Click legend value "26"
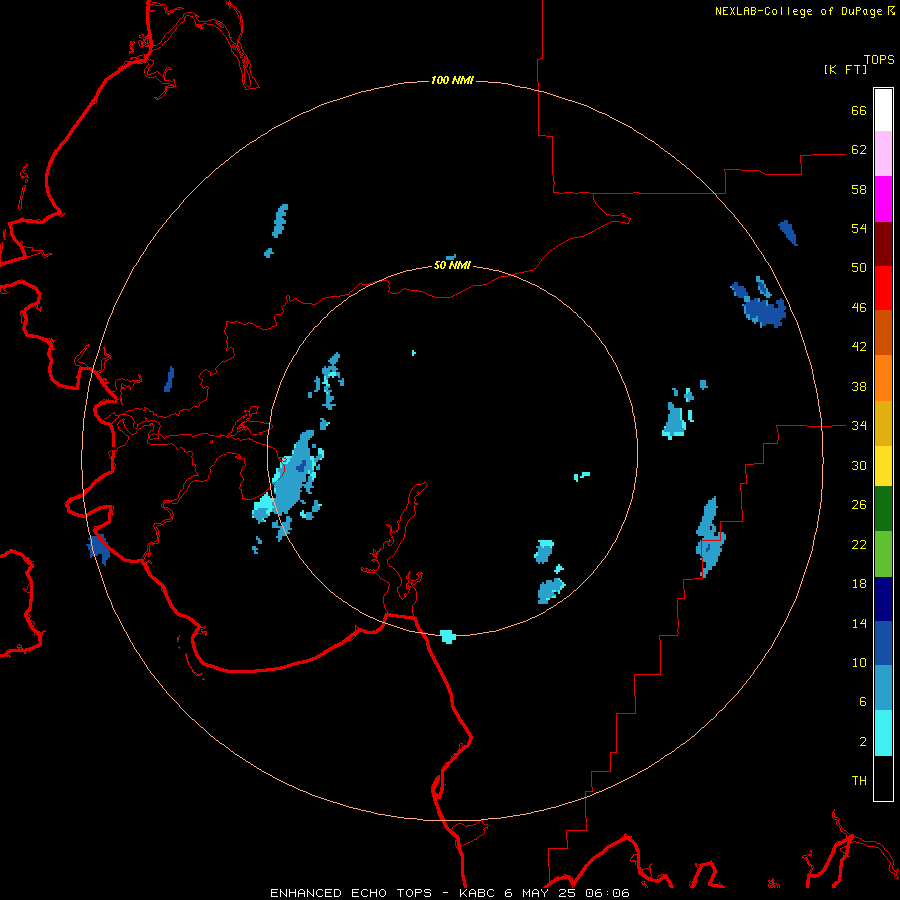Viewport: 900px width, 900px height. (x=859, y=505)
